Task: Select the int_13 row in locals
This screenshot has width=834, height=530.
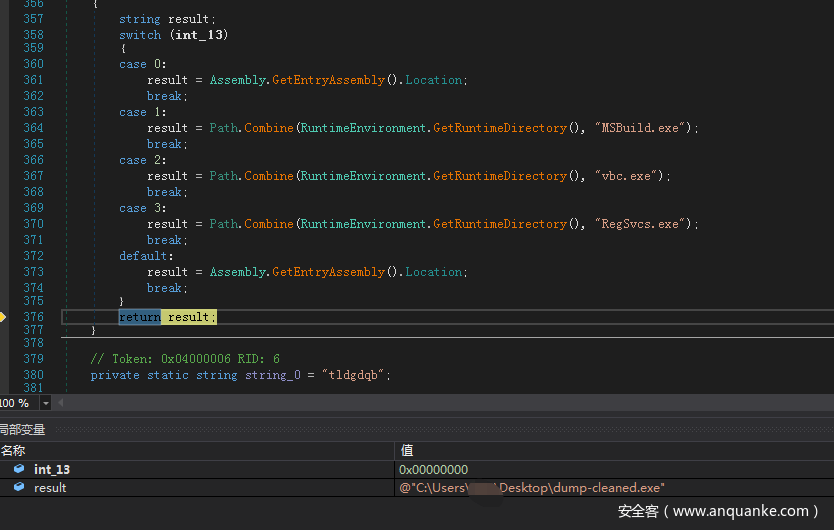Action: pyautogui.click(x=417, y=469)
